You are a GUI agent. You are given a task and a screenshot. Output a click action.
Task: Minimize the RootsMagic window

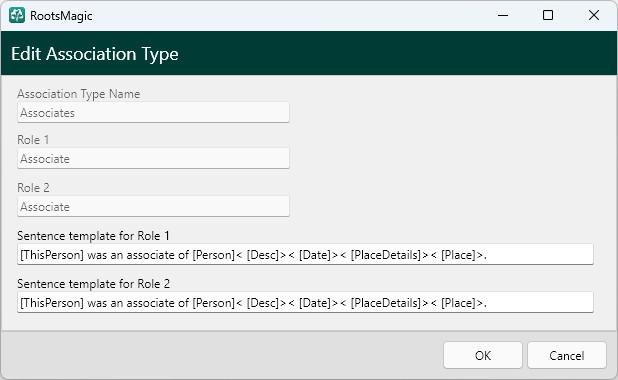[x=503, y=15]
